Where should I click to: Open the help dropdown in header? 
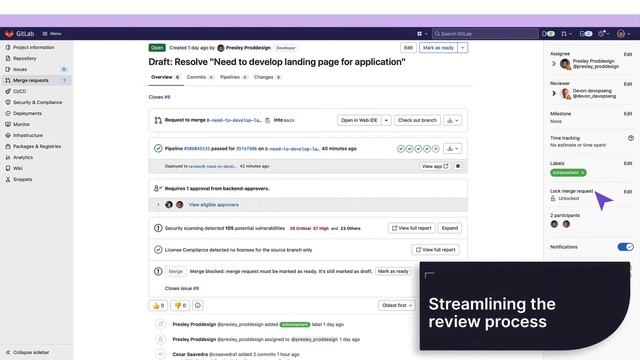click(603, 34)
